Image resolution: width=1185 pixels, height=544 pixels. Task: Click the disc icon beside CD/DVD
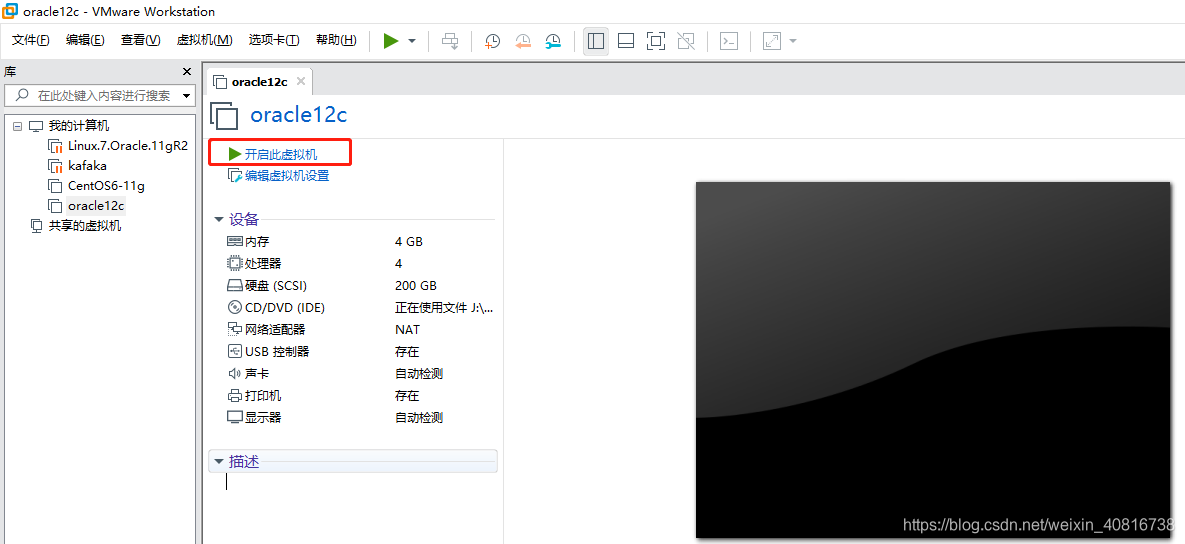click(x=234, y=308)
